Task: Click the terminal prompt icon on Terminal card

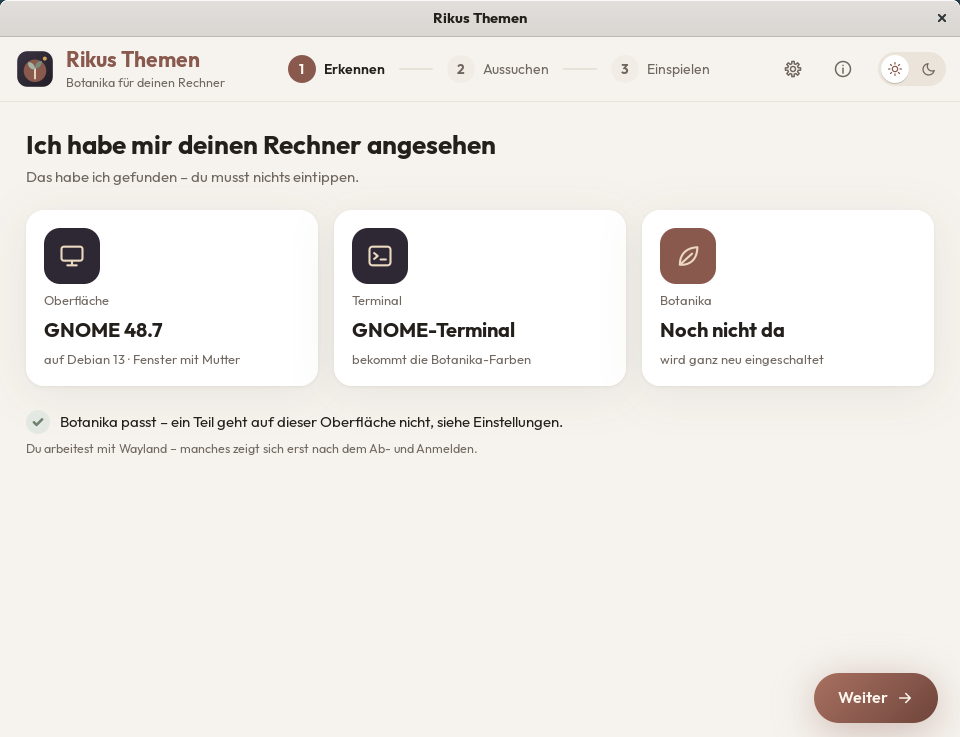Action: (380, 256)
